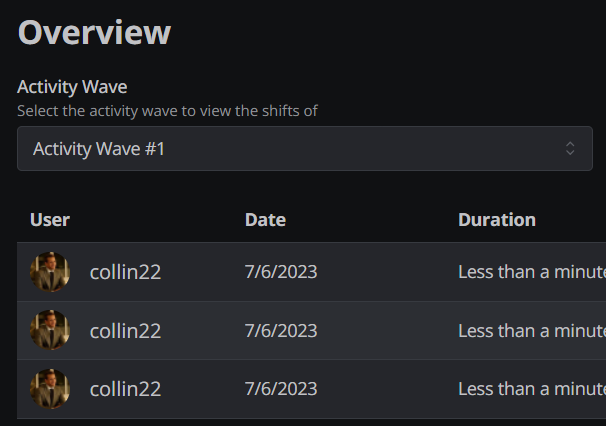Click the Activity Wave field label

click(x=72, y=87)
